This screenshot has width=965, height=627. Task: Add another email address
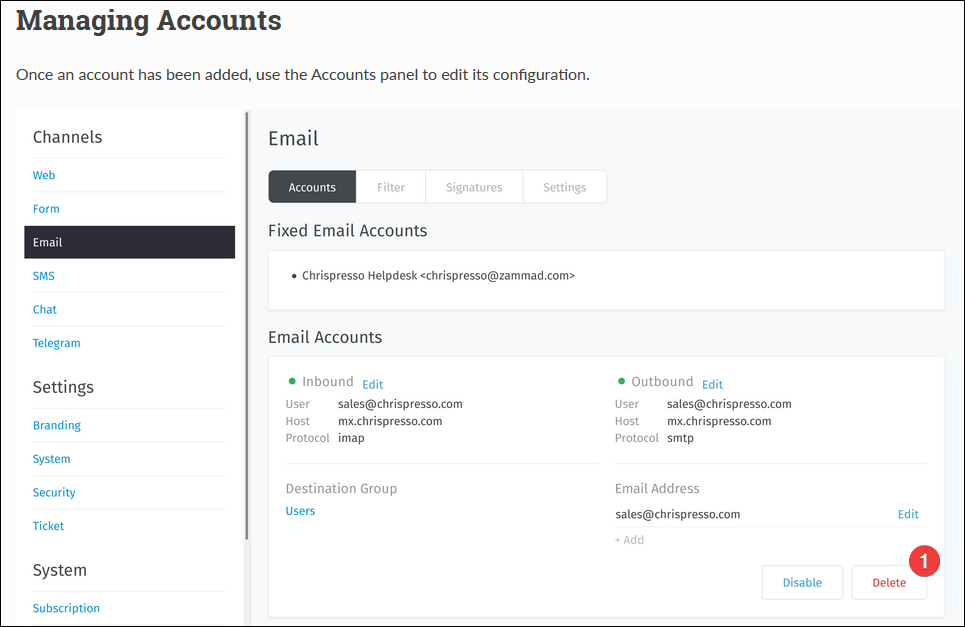point(629,540)
